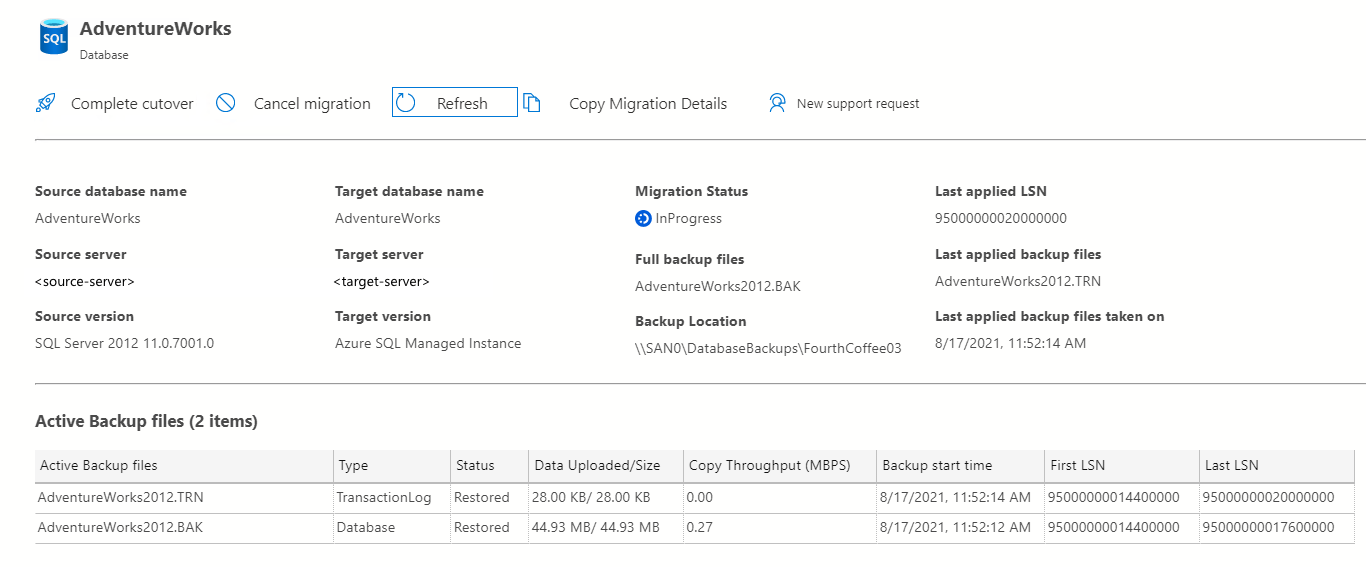Sort by Type column header
This screenshot has height=567, width=1366.
point(353,465)
